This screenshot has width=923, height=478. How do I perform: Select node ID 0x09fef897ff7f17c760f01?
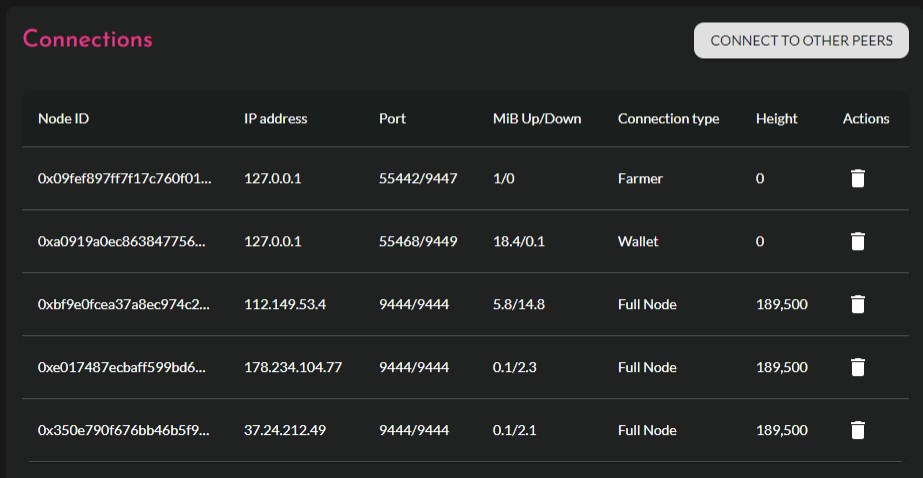[125, 178]
